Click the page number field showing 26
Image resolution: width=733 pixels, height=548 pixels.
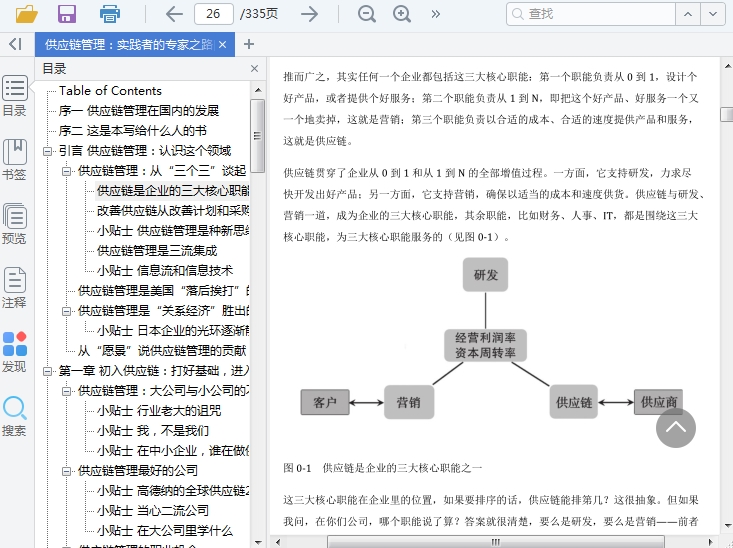214,14
